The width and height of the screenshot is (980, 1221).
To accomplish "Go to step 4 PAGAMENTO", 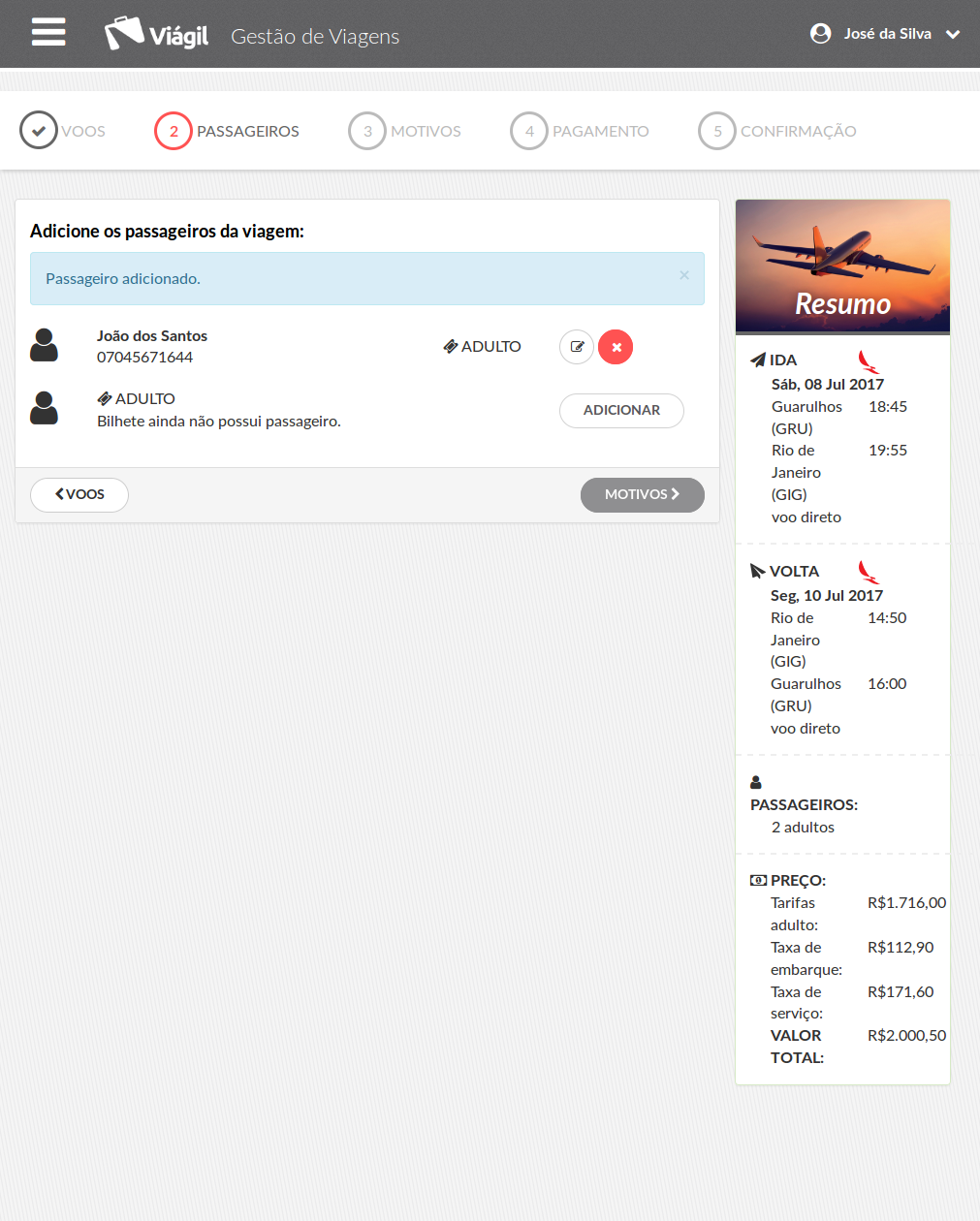I will pyautogui.click(x=529, y=131).
